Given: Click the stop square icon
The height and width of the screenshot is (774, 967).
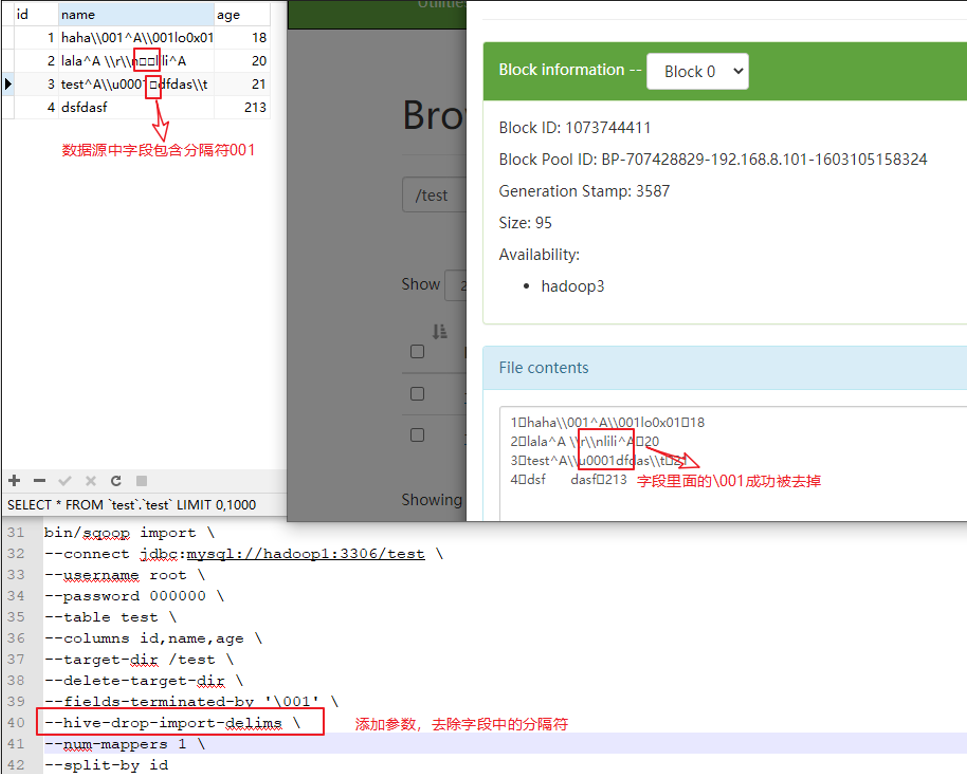Looking at the screenshot, I should click(141, 480).
